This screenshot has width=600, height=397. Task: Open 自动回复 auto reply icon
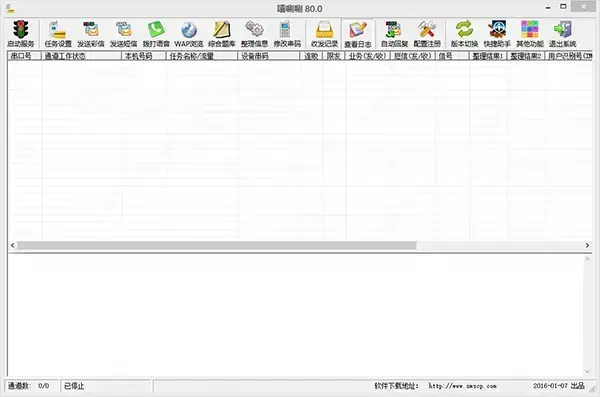coord(394,34)
